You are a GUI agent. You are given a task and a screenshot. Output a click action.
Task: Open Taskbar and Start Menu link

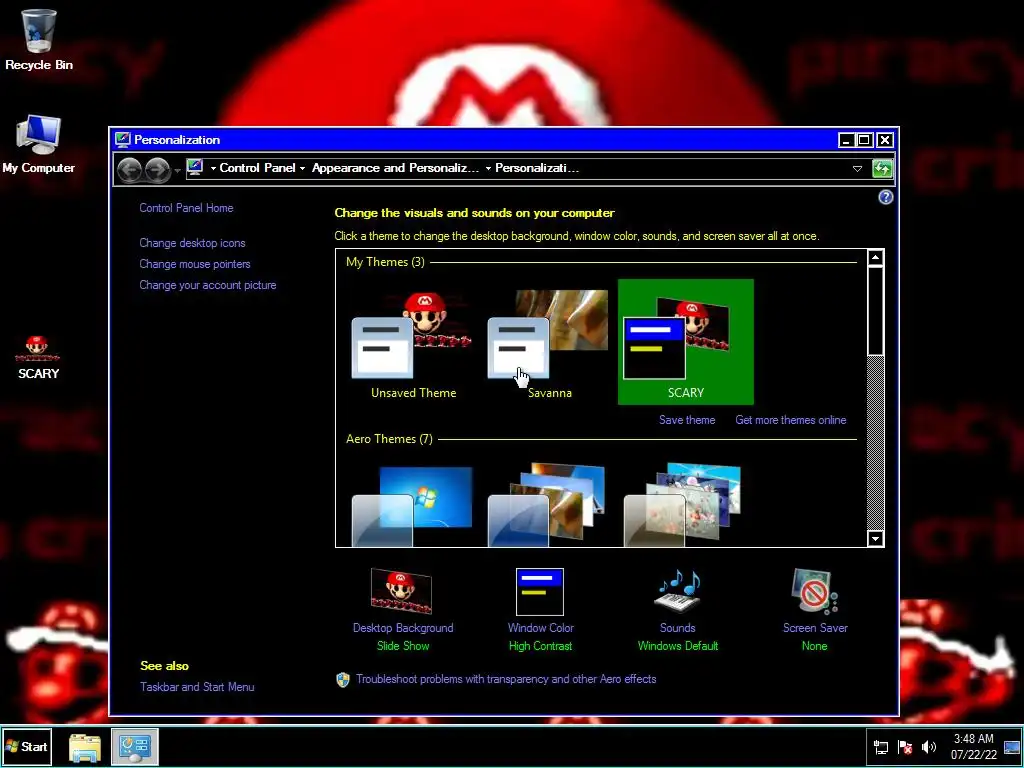point(197,687)
